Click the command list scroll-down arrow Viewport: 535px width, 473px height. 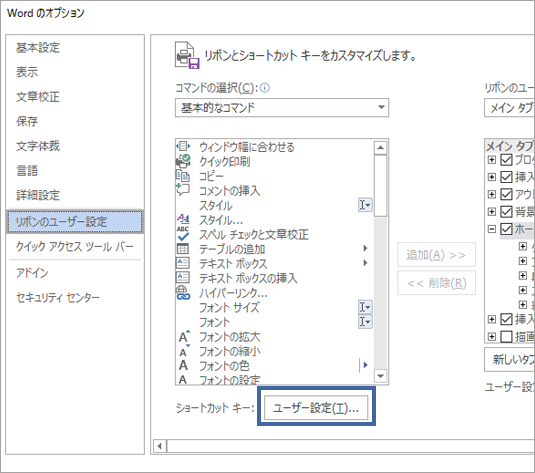click(380, 376)
